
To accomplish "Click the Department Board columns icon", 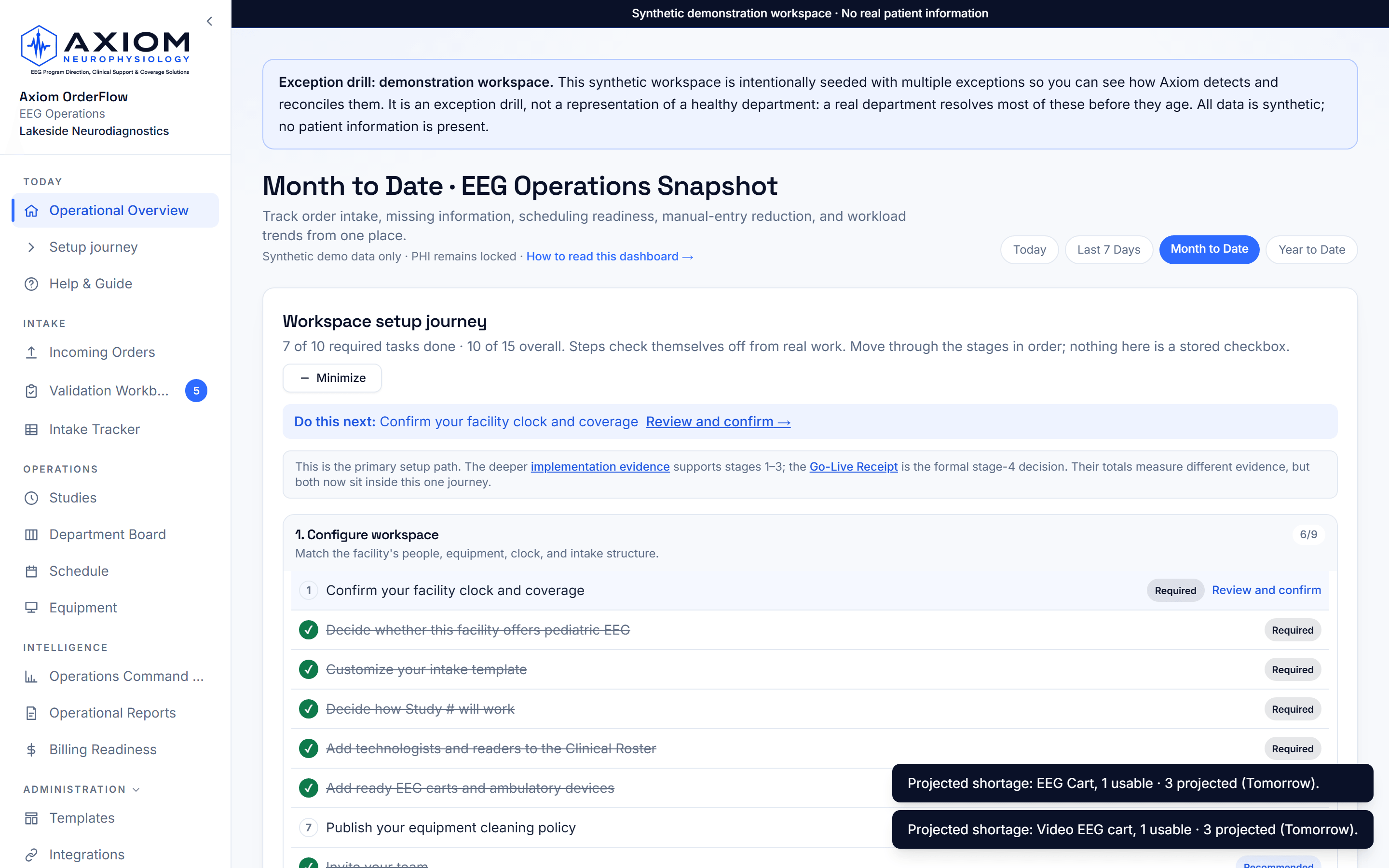I will pos(31,535).
